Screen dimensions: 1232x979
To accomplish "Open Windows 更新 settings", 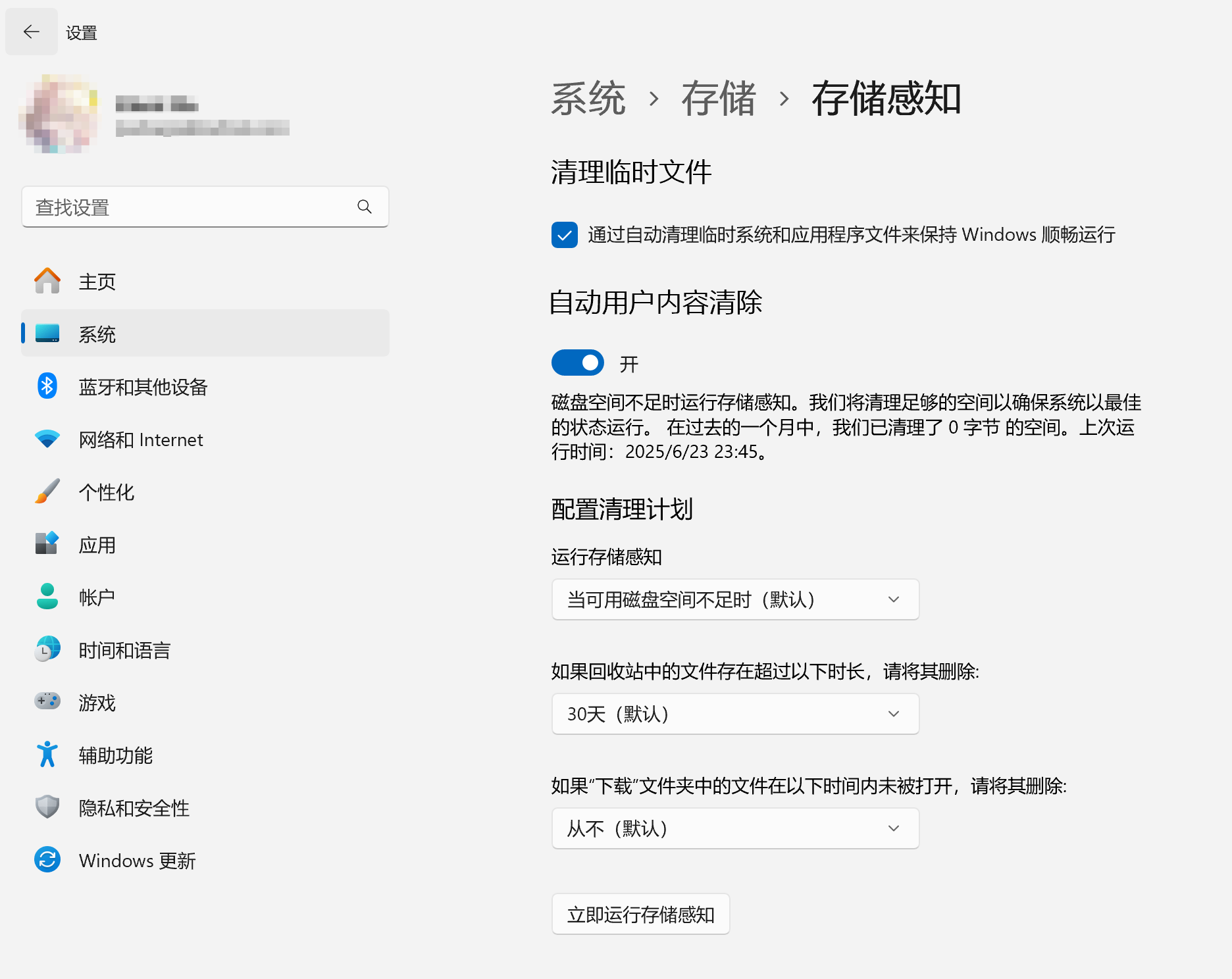I will 205,860.
